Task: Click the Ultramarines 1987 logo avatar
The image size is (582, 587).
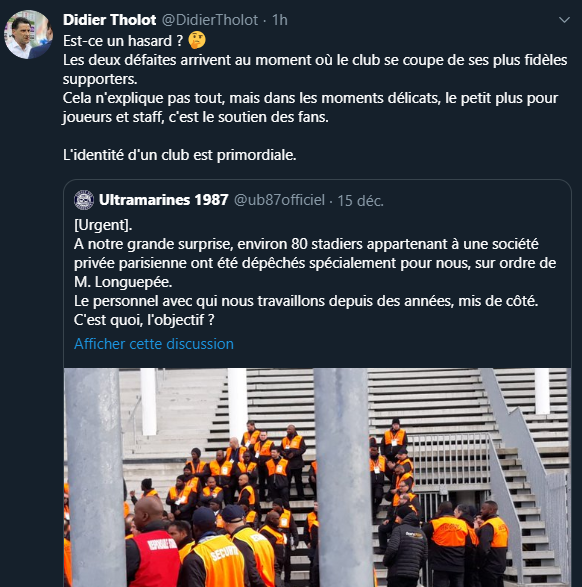Action: point(84,200)
